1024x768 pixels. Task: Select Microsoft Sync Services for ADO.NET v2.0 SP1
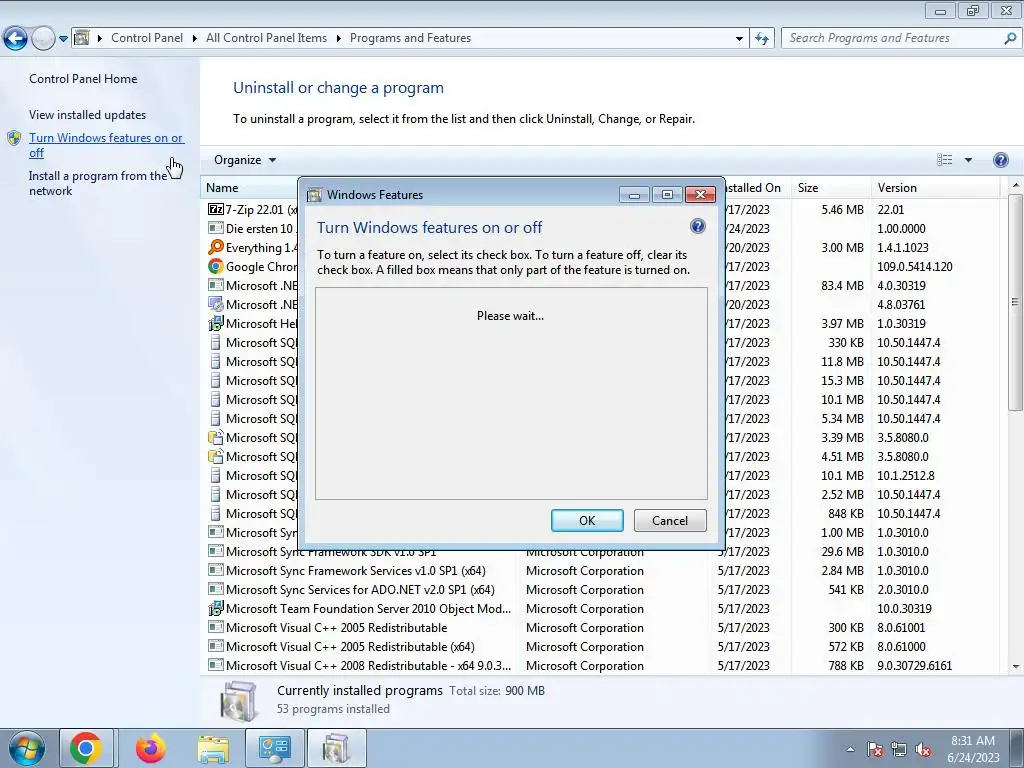(360, 589)
